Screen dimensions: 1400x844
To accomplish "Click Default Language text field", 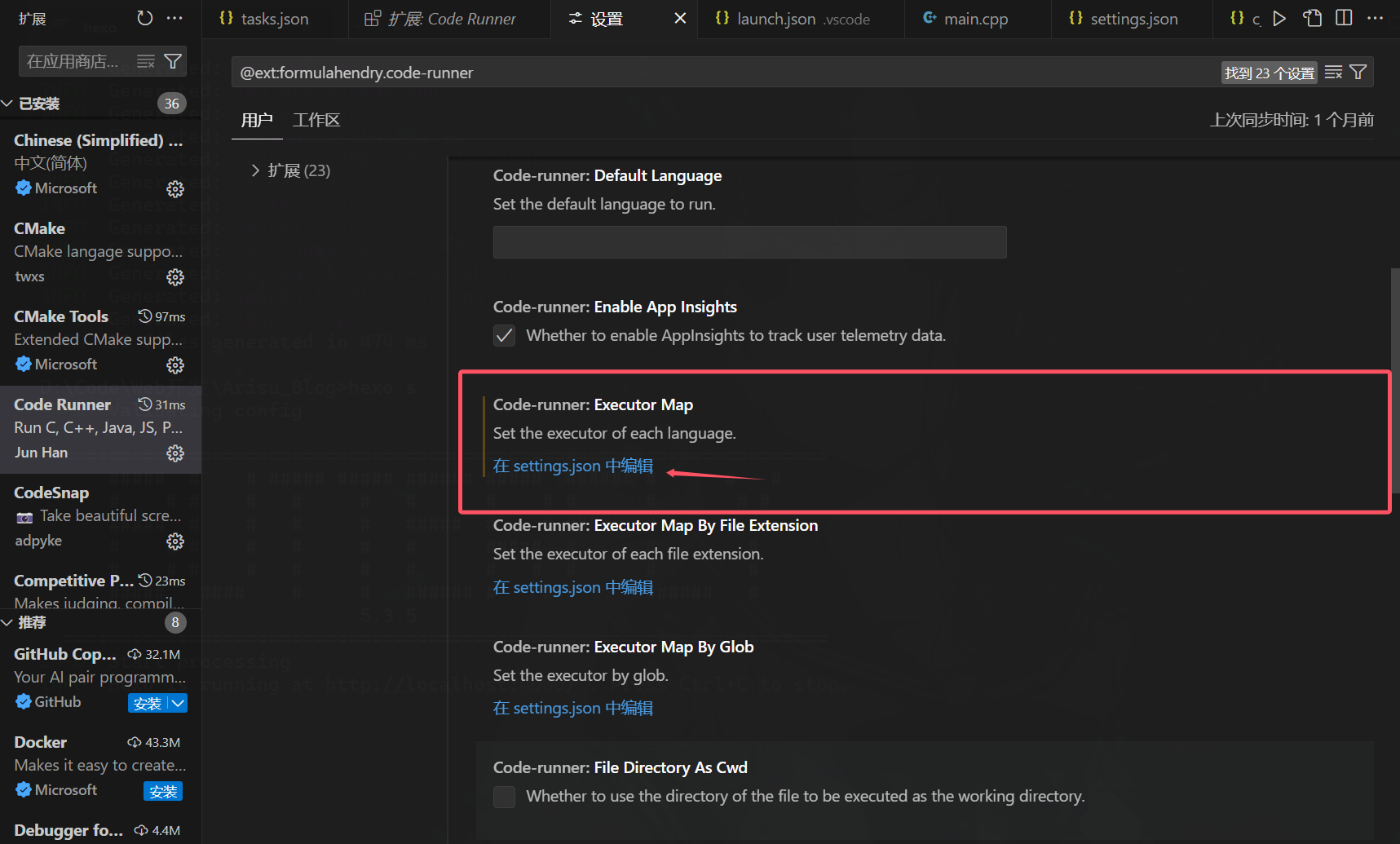I will [750, 242].
